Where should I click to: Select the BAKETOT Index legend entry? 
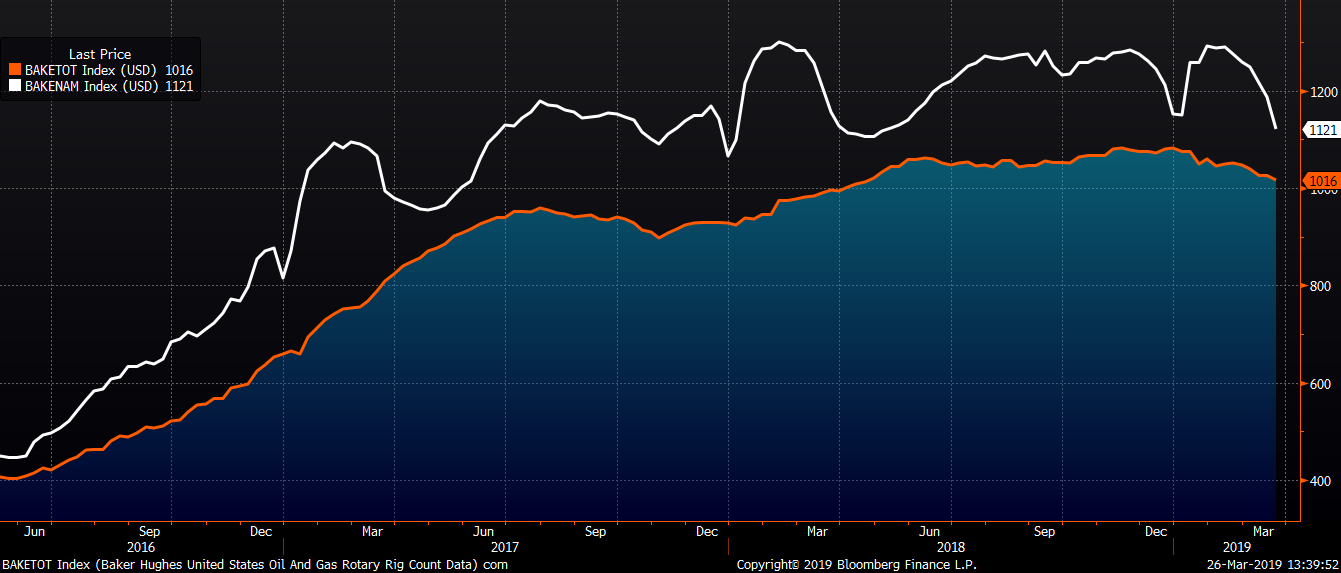[x=100, y=71]
